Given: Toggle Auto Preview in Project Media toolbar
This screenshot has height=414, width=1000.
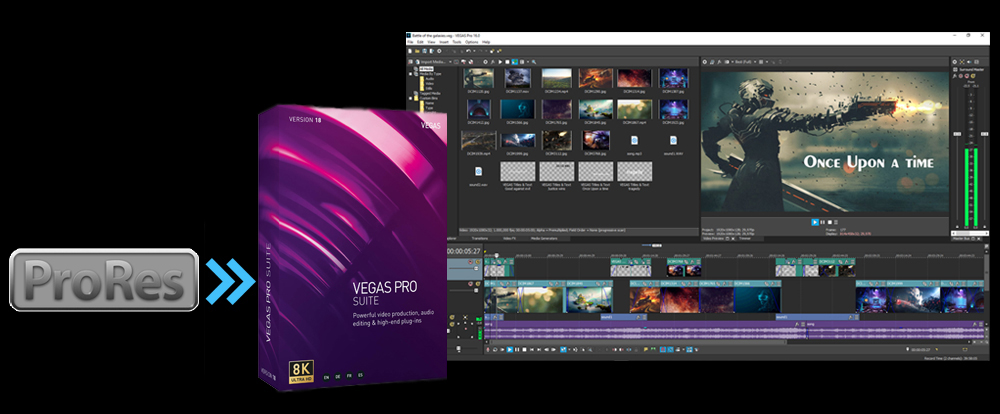Looking at the screenshot, I should pos(515,62).
